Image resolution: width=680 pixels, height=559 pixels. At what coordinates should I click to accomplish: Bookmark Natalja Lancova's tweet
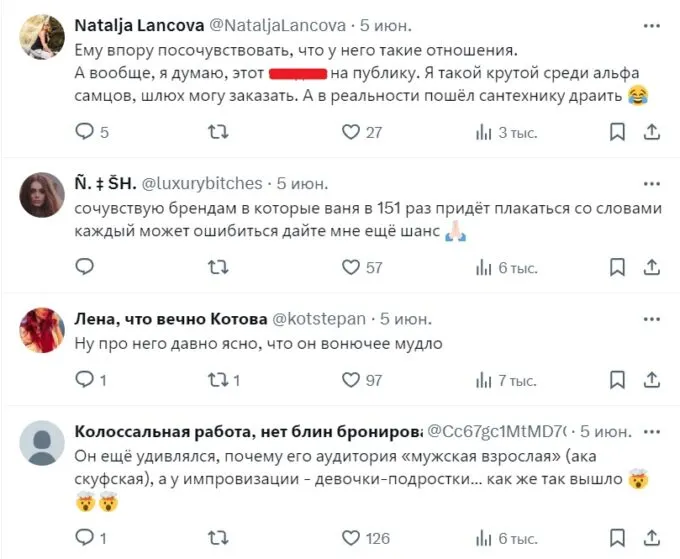tap(618, 132)
